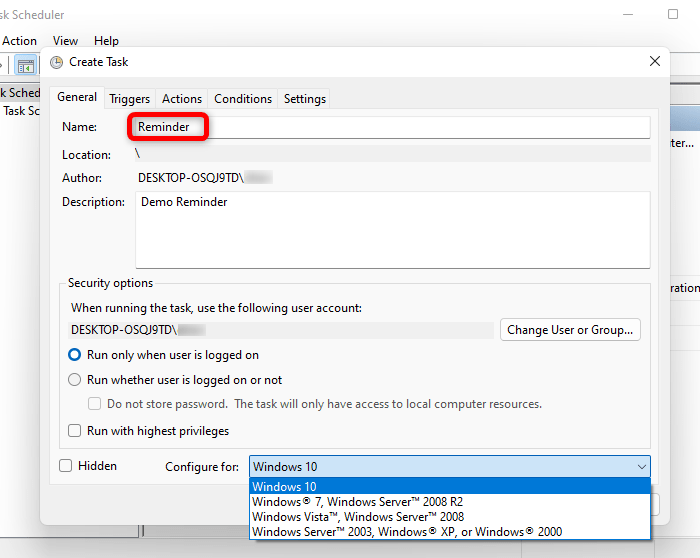Click the Name field containing Reminder

[392, 127]
